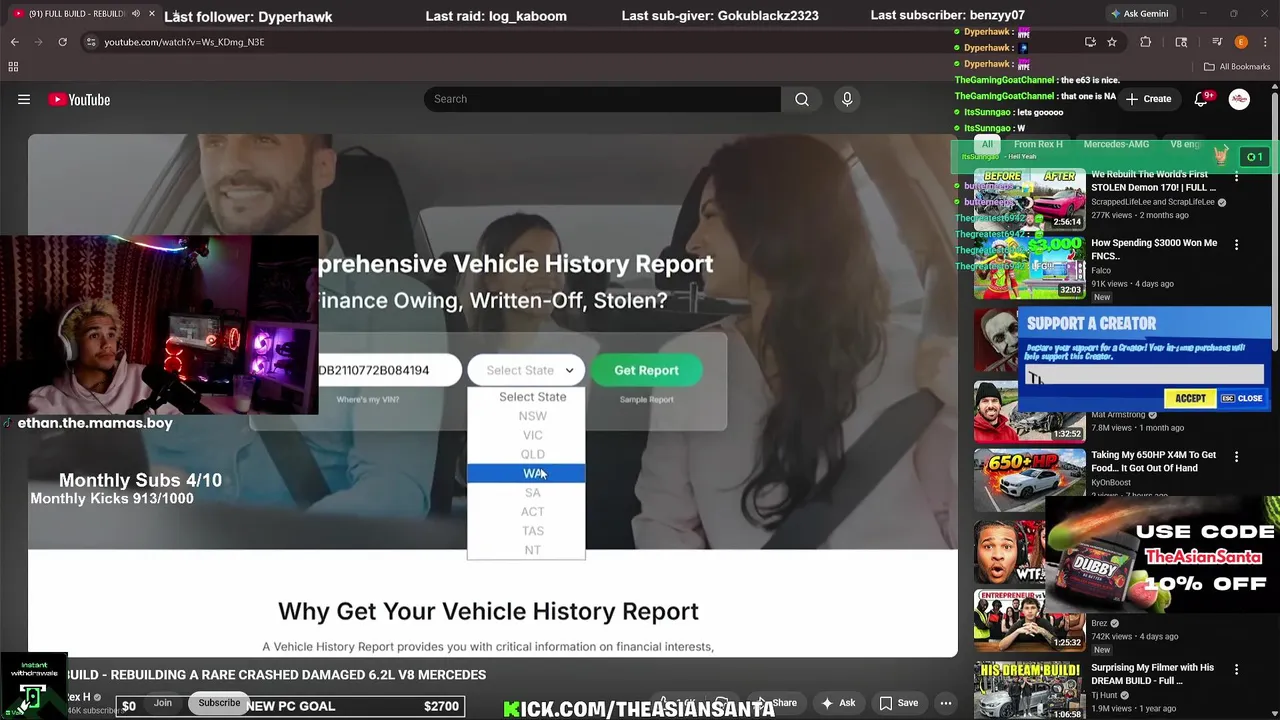The width and height of the screenshot is (1280, 720).
Task: Open options for Surprising My Filmer video
Action: (1236, 669)
